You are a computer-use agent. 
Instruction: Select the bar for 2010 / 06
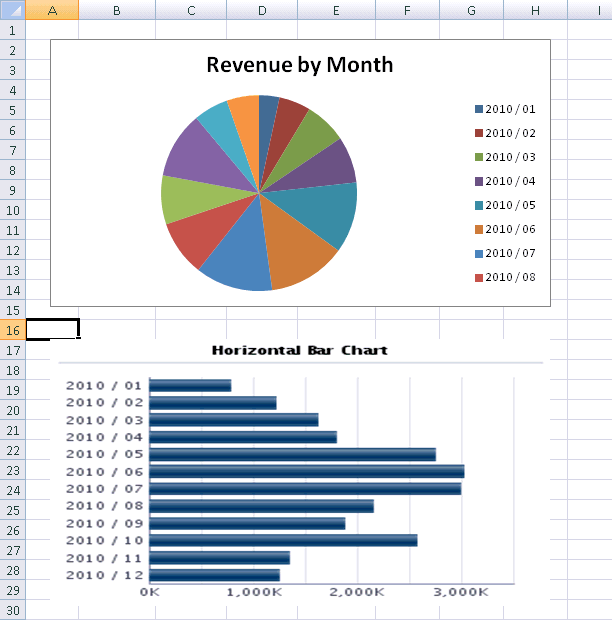307,472
